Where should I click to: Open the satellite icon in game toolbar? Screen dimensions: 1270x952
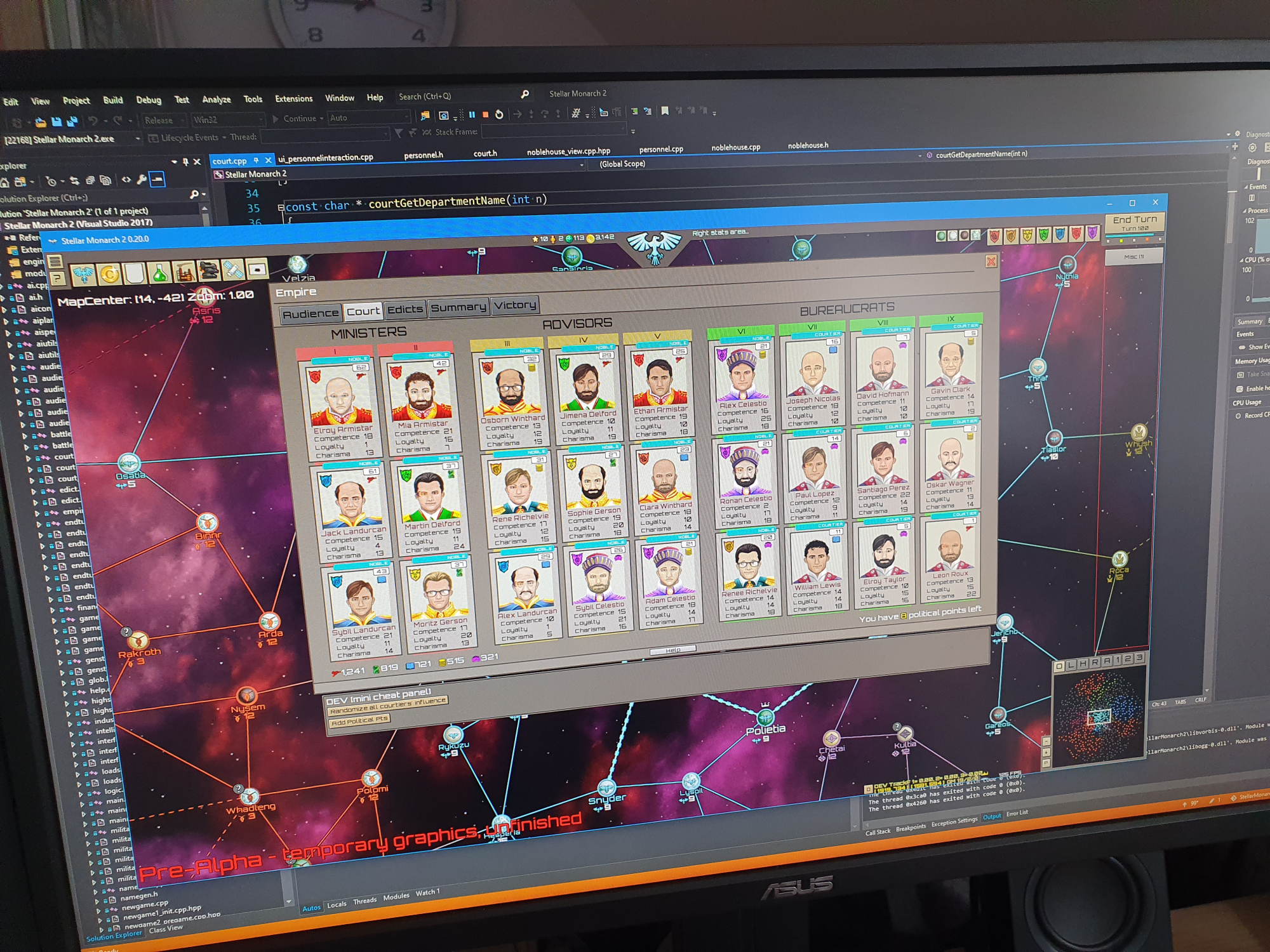(x=232, y=270)
